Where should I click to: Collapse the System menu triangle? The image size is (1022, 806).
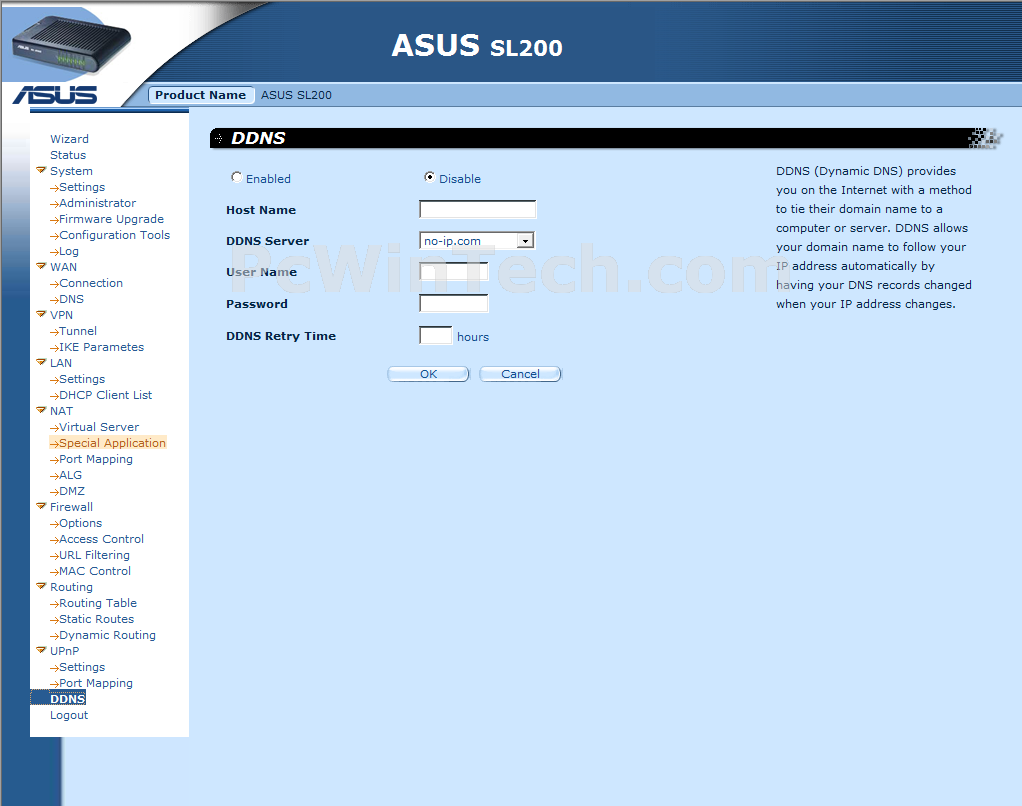coord(41,170)
